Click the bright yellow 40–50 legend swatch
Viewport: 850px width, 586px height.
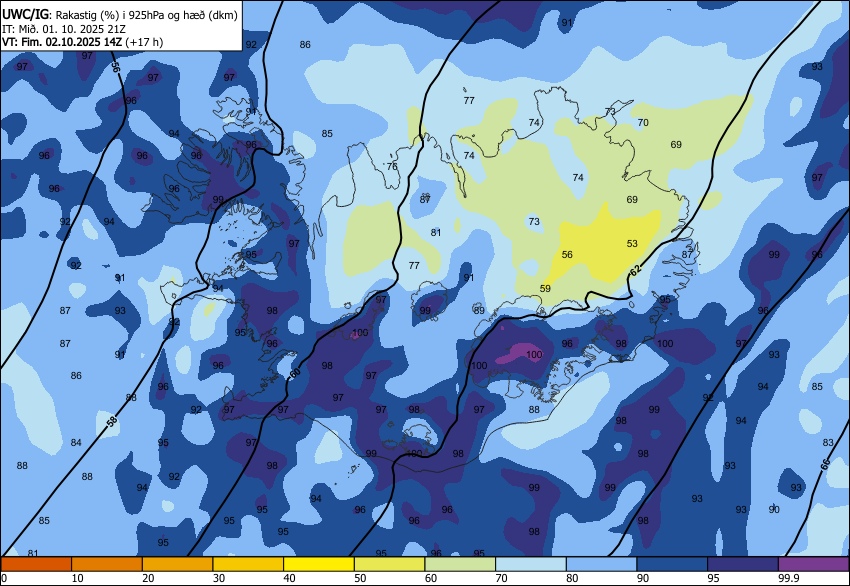[319, 564]
